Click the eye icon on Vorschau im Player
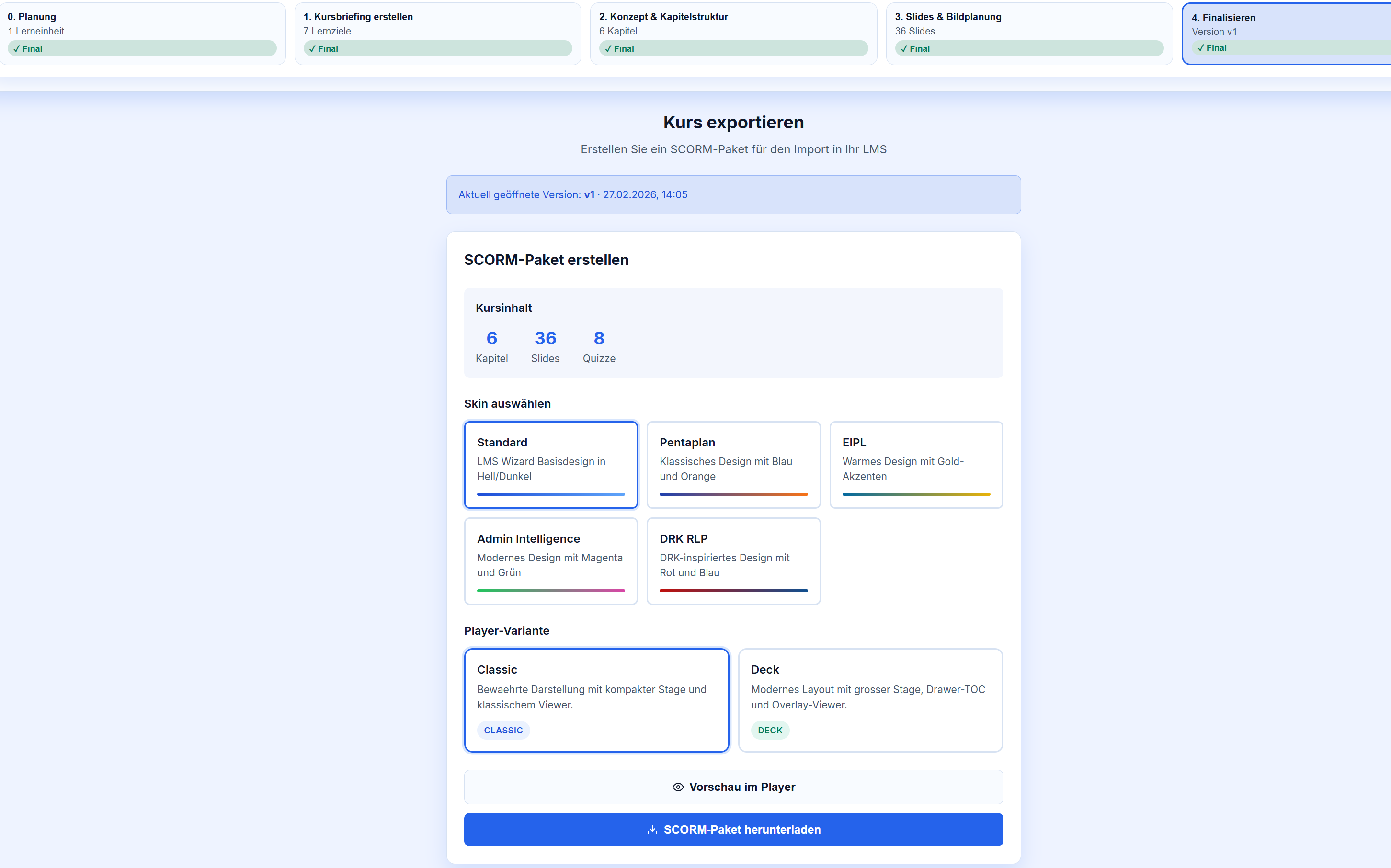Screen dimensions: 1391x868 click(x=678, y=787)
